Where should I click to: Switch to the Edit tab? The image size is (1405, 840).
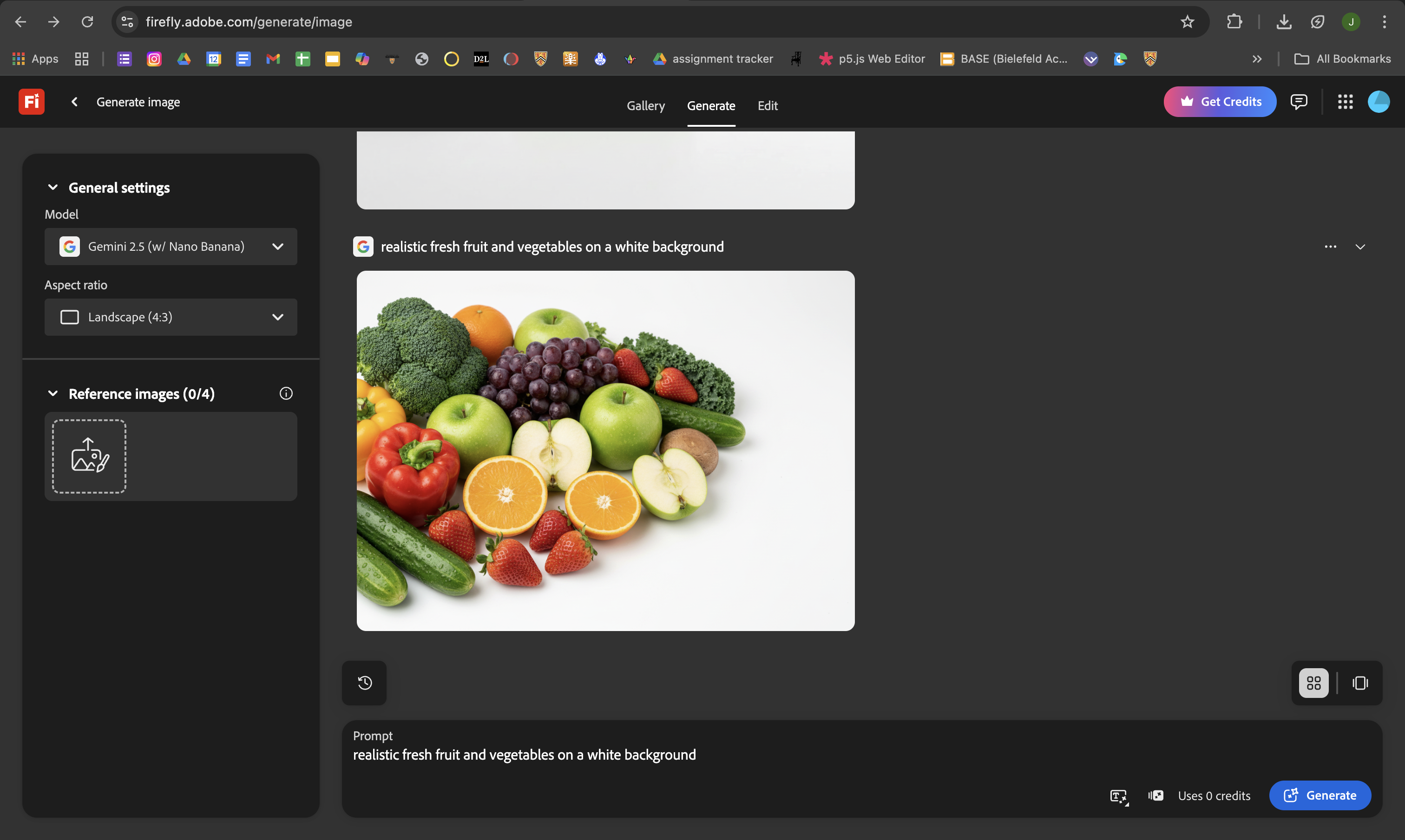768,105
